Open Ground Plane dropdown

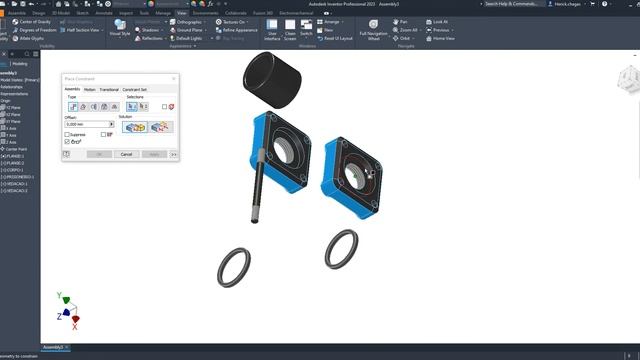(205, 30)
